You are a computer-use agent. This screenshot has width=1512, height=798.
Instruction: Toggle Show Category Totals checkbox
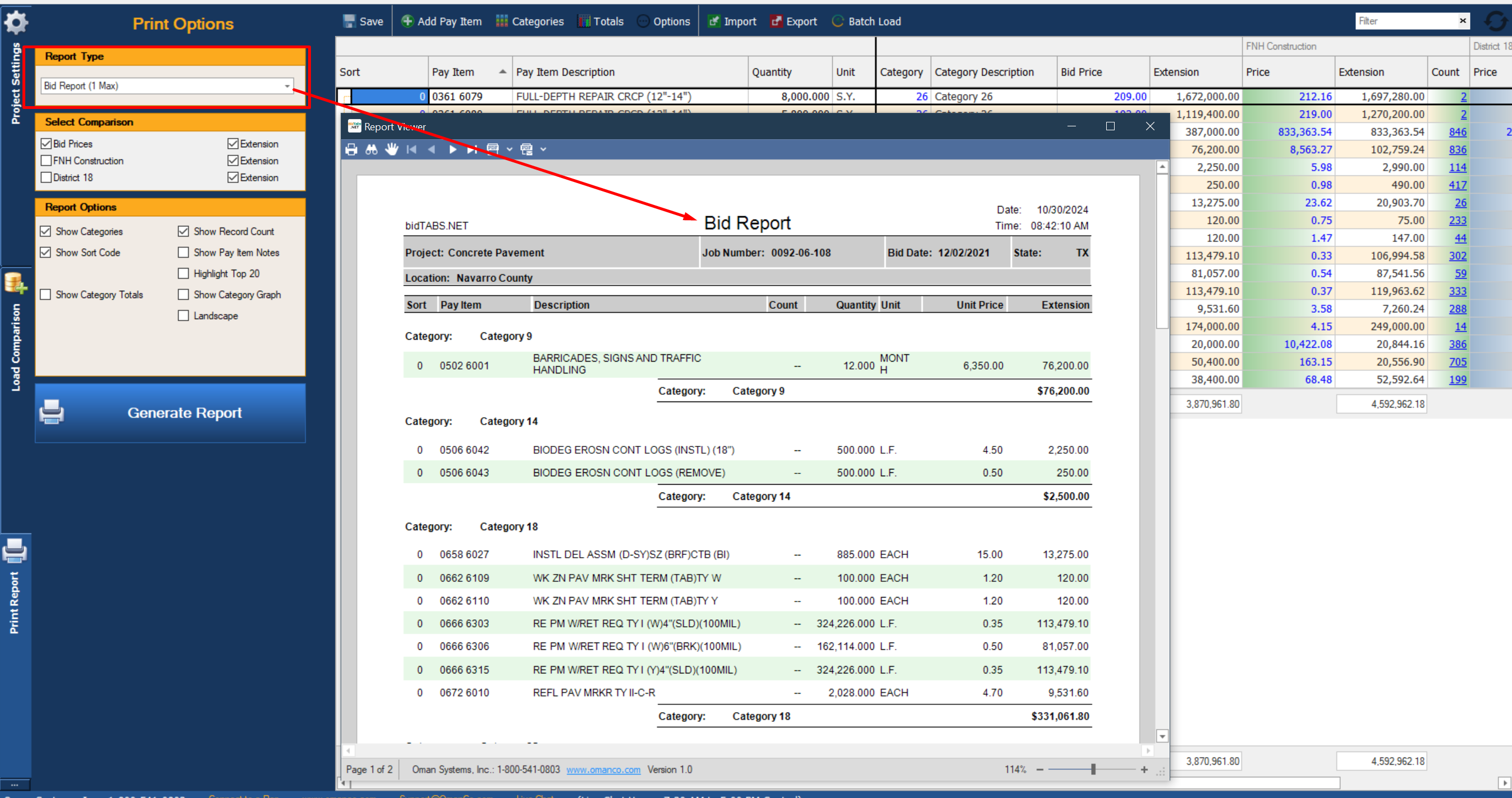point(46,294)
